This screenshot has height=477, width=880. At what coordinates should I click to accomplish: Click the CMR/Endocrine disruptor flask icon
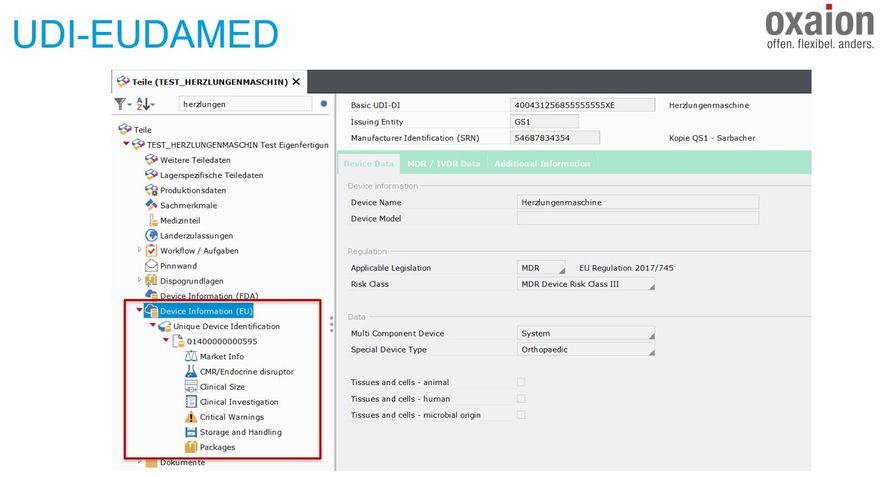coord(191,371)
